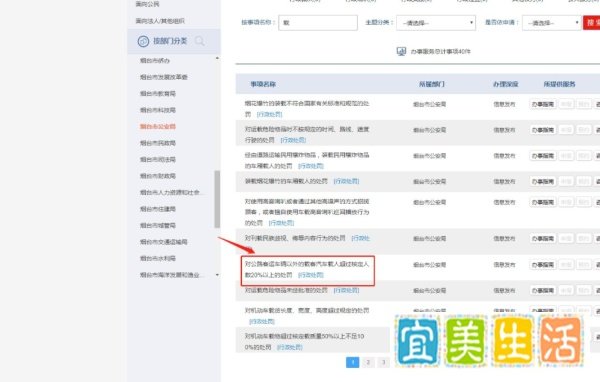Open item 对使用高音喇叭或者通过其他高噪声
This screenshot has width=600, height=382.
coord(307,212)
